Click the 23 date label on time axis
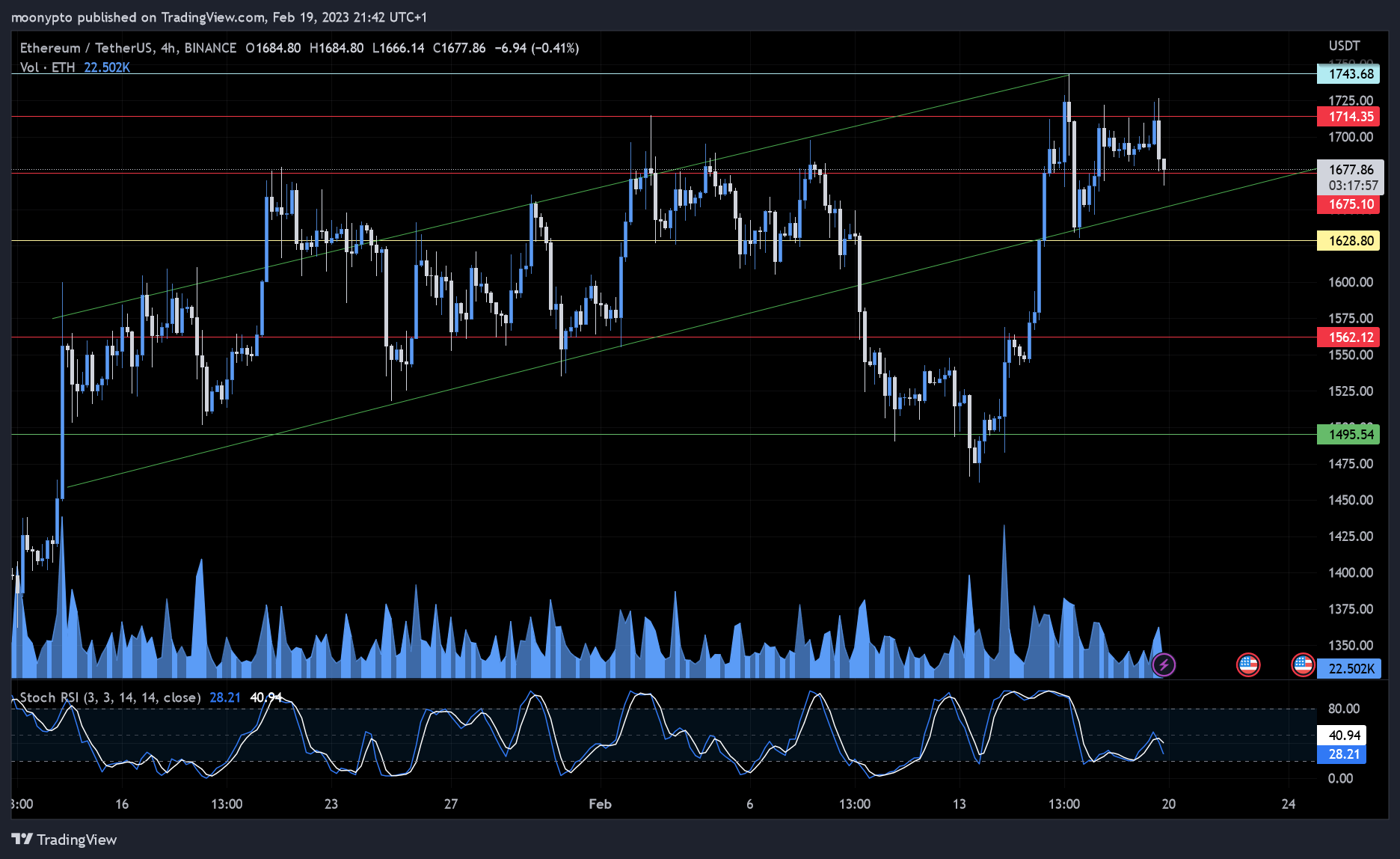 331,804
